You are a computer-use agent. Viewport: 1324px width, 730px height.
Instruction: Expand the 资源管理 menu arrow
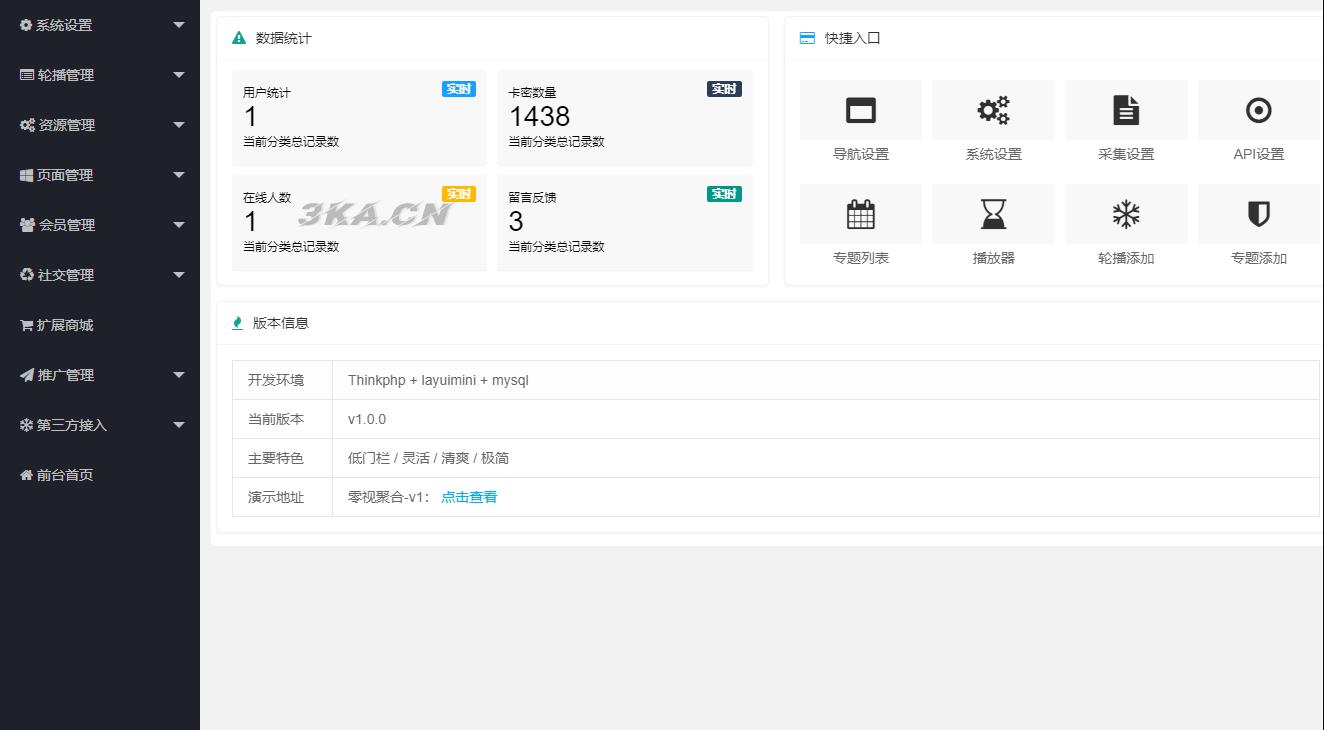179,125
